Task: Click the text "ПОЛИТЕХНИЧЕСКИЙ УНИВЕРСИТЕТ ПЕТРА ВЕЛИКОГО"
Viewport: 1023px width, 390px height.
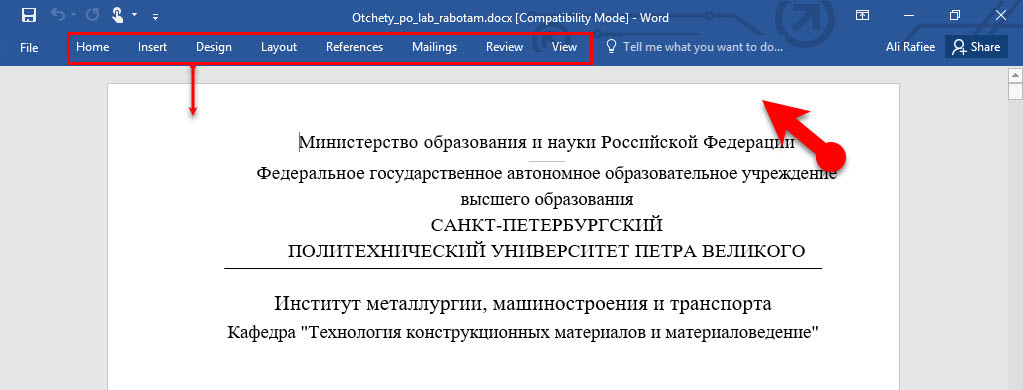Action: (547, 251)
